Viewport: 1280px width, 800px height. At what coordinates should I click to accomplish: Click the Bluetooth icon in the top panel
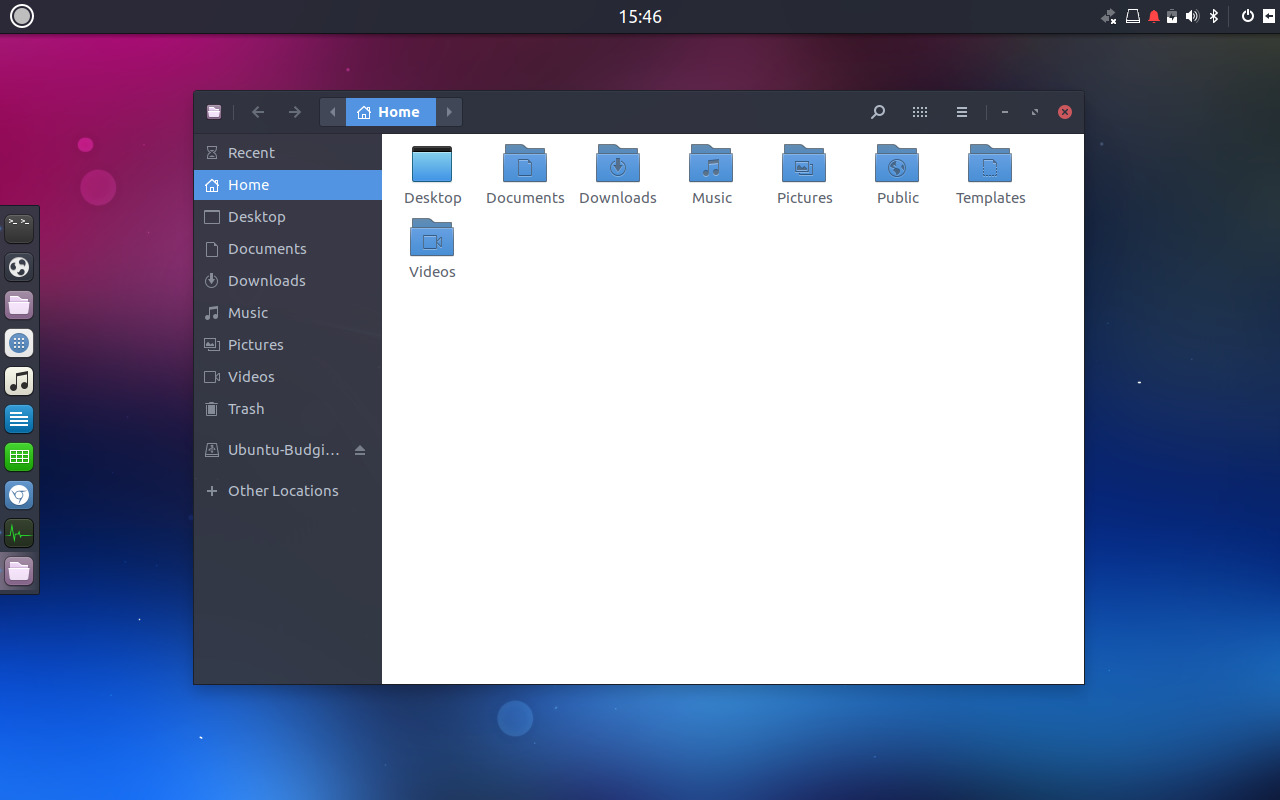[1213, 16]
